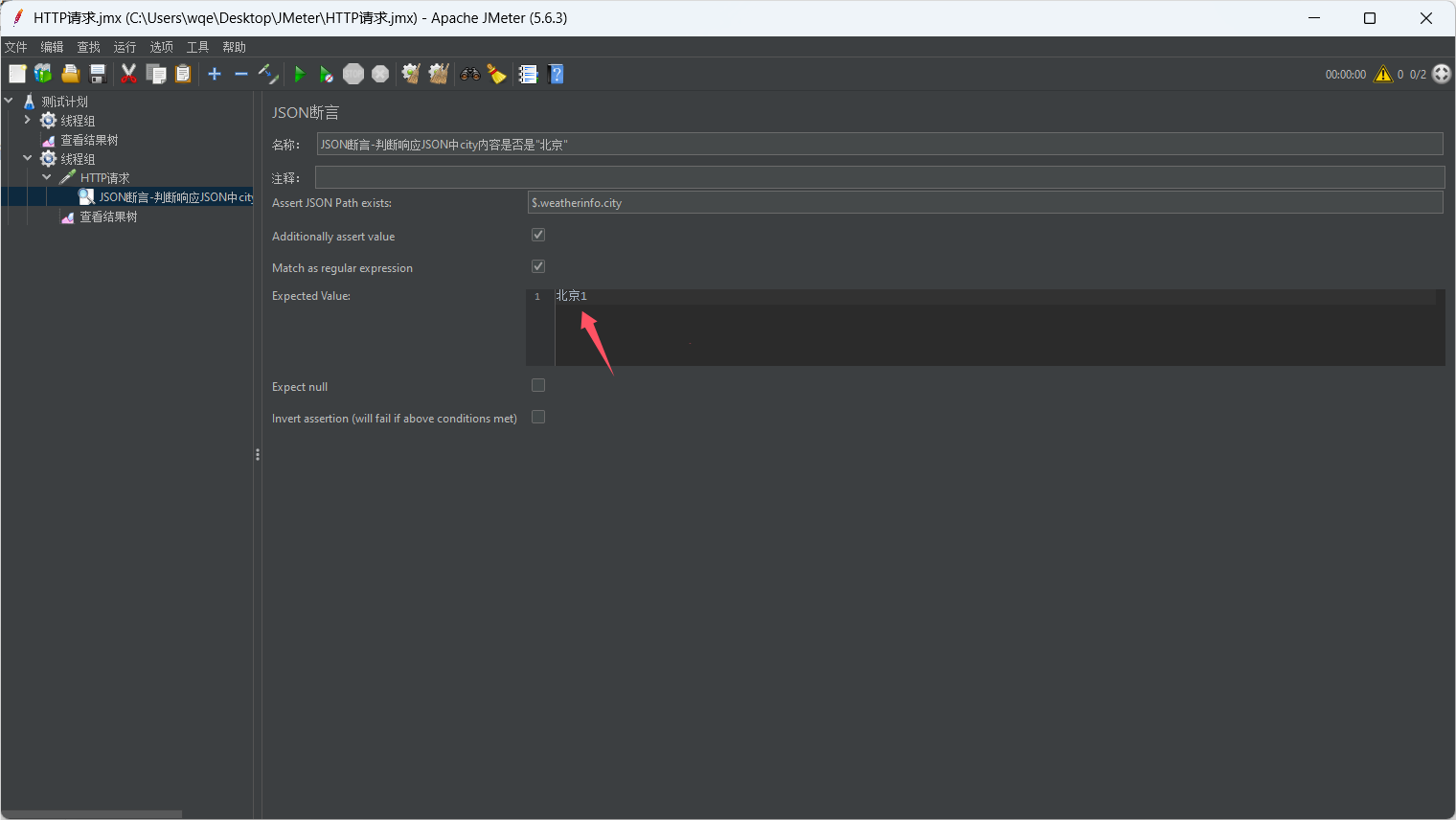Viewport: 1456px width, 820px height.
Task: Click the tree panel horizontal scrollbar
Action: (x=91, y=814)
